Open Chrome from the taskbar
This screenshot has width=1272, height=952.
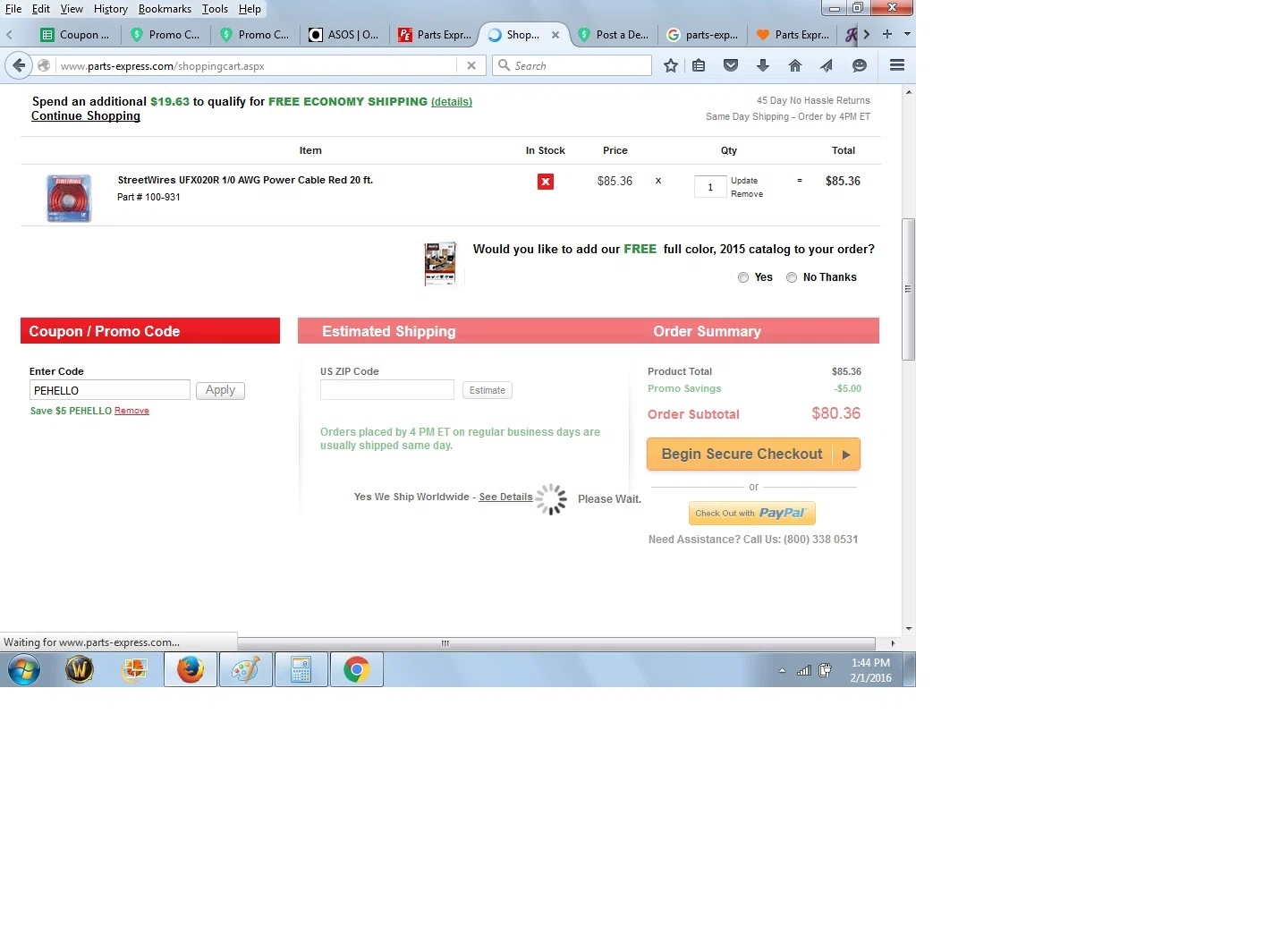357,669
